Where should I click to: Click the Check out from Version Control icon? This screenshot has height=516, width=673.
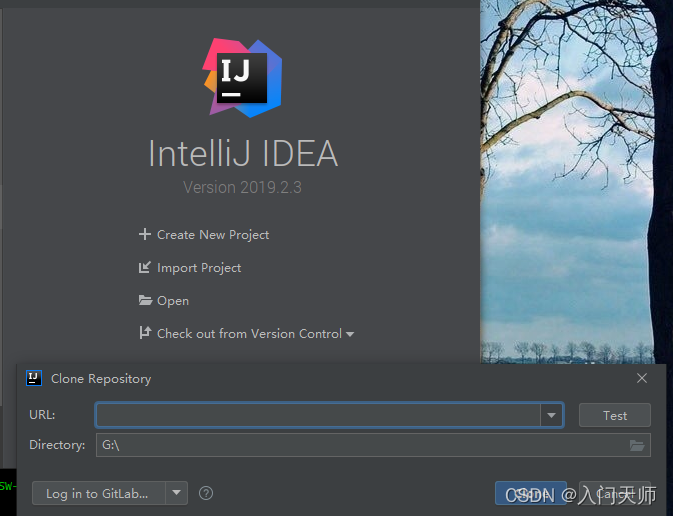[145, 333]
